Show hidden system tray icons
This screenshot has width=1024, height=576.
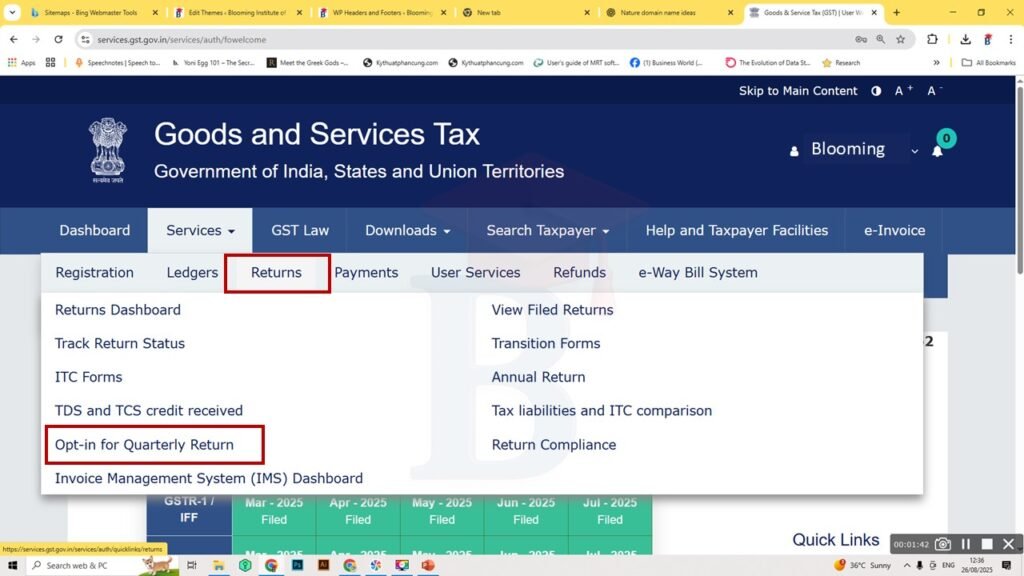pos(906,565)
